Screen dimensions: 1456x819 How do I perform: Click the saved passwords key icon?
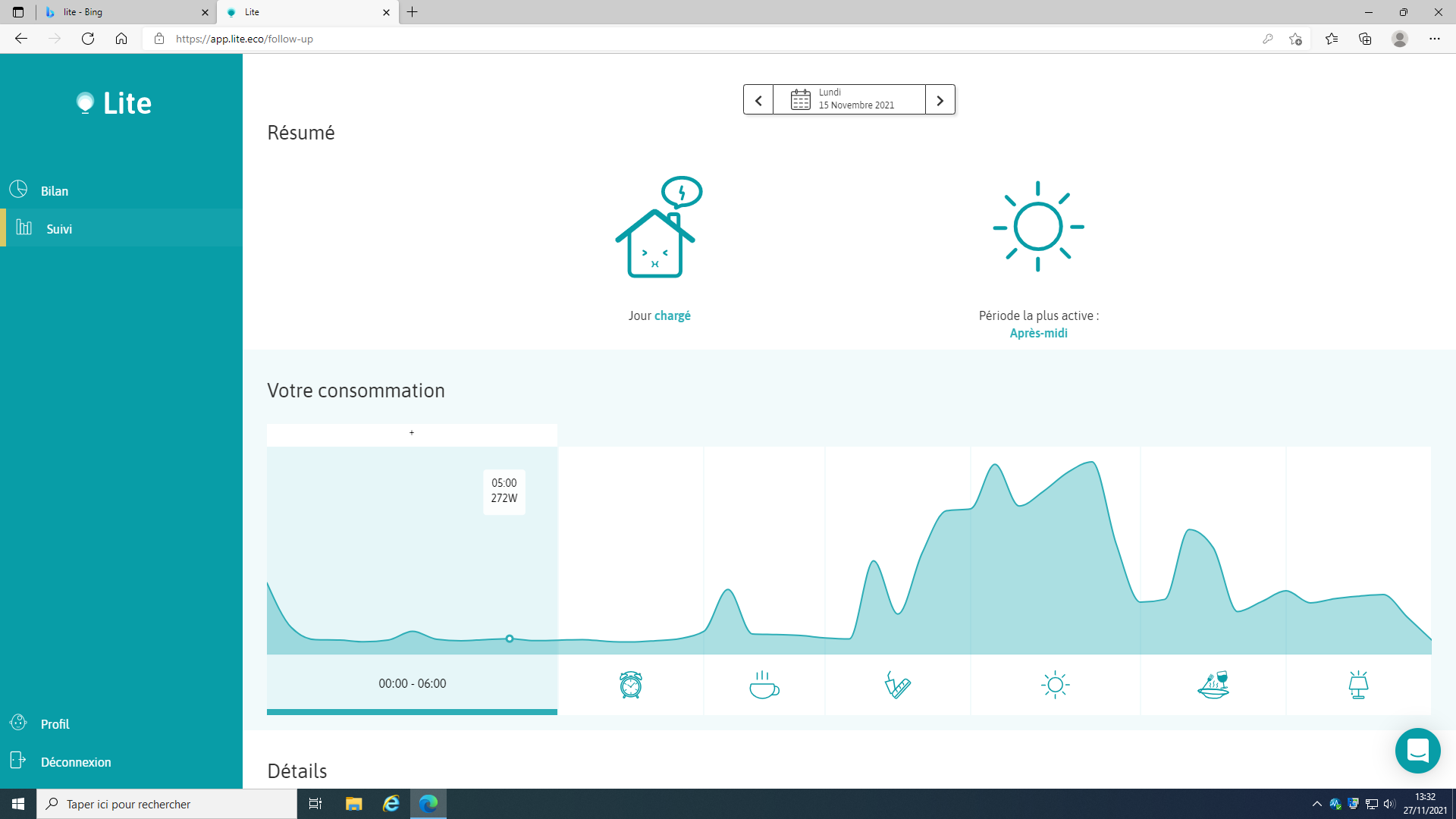click(1267, 39)
